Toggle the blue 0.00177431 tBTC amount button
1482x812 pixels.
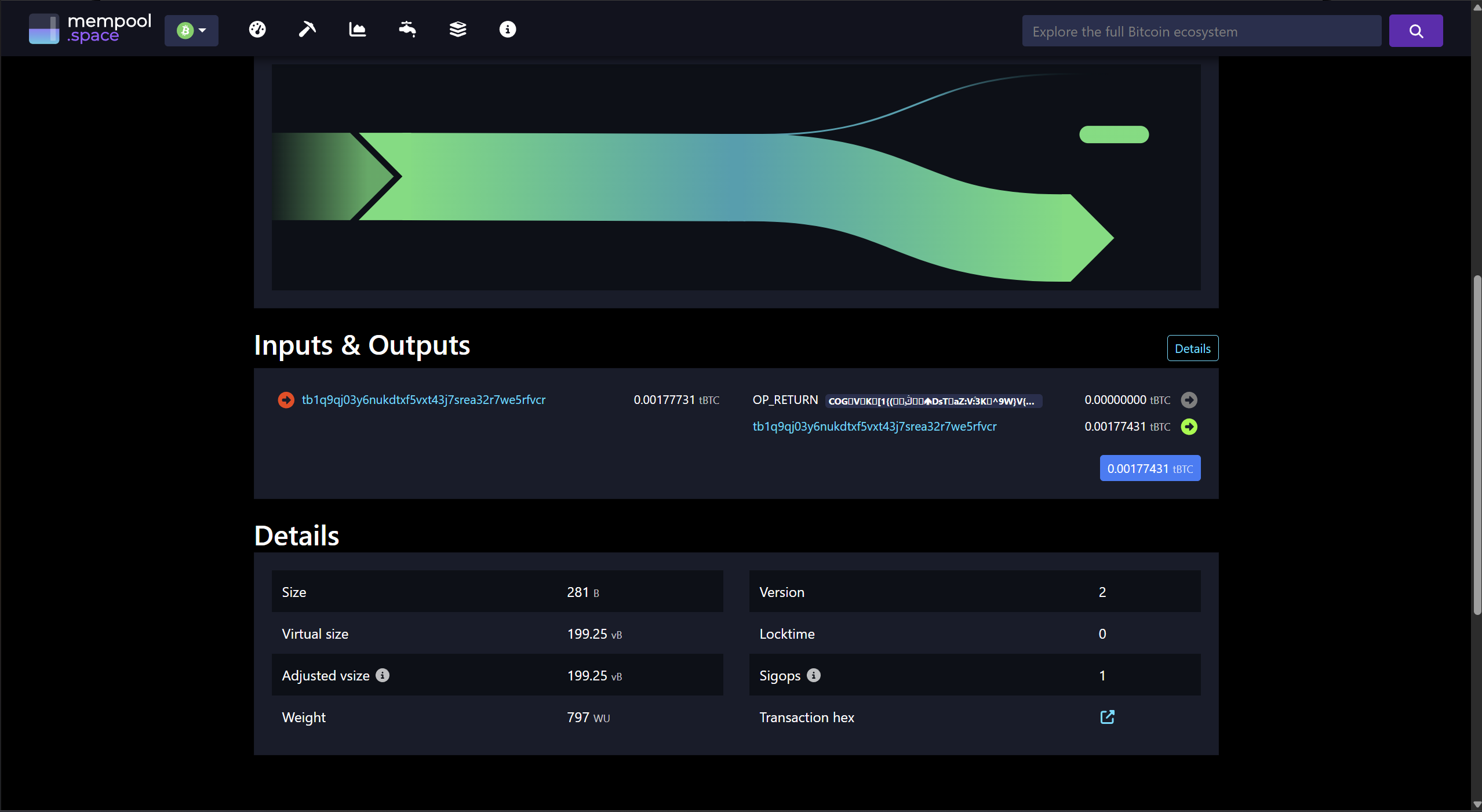pyautogui.click(x=1149, y=468)
